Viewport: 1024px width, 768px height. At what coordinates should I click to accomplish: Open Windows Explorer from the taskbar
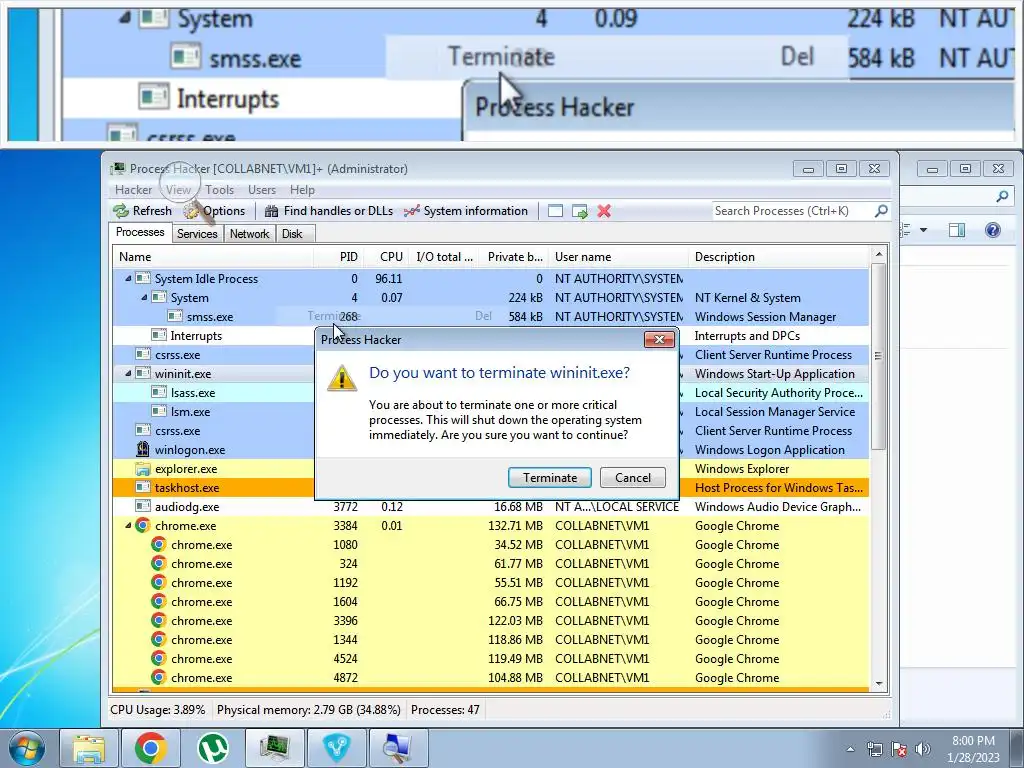[x=89, y=748]
